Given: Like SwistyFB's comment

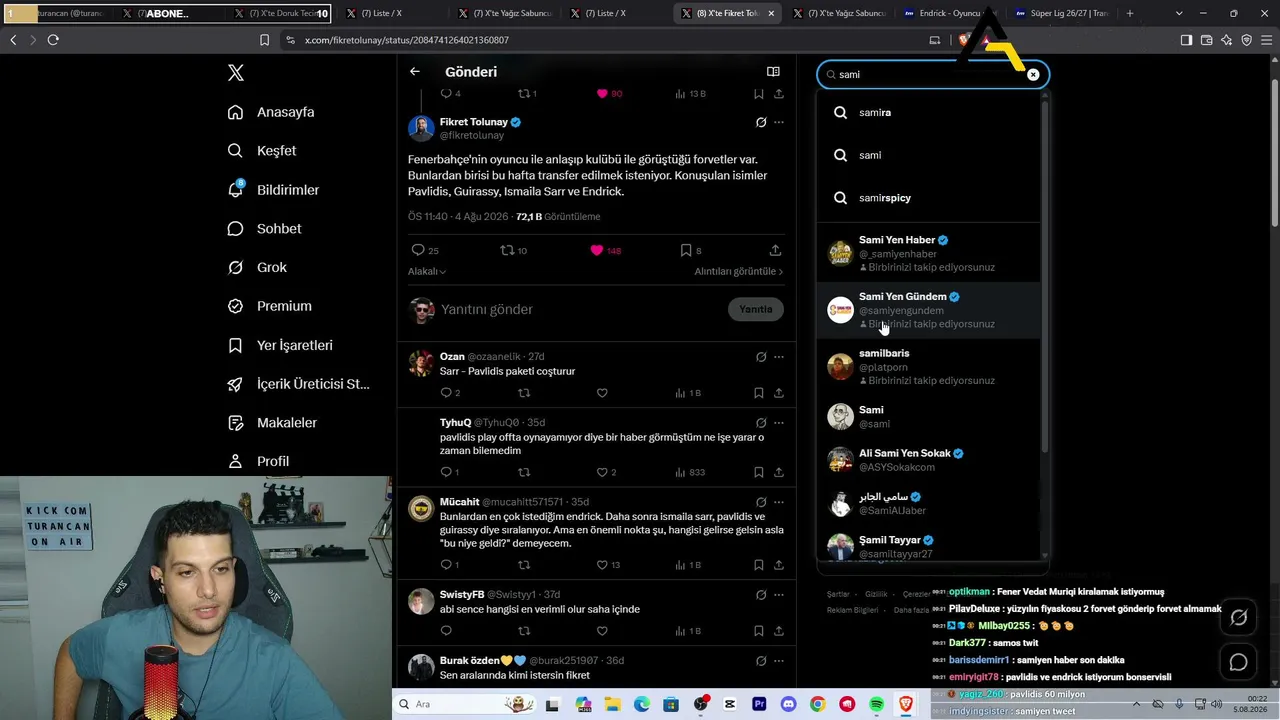Looking at the screenshot, I should (602, 631).
